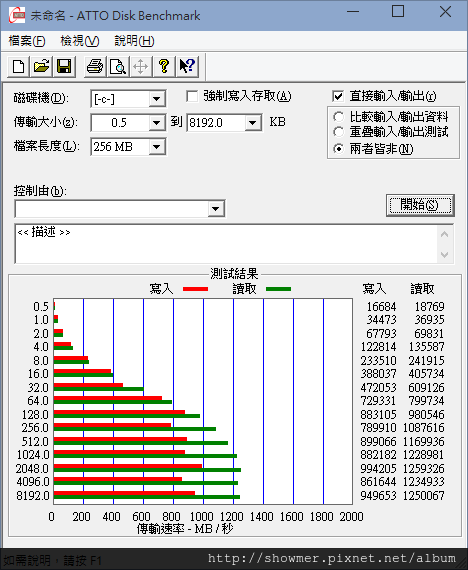Click the Print toolbar icon

point(95,67)
